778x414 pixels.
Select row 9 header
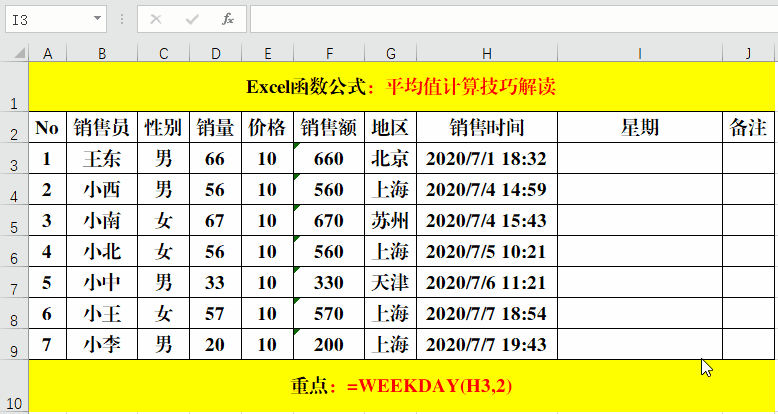point(14,344)
